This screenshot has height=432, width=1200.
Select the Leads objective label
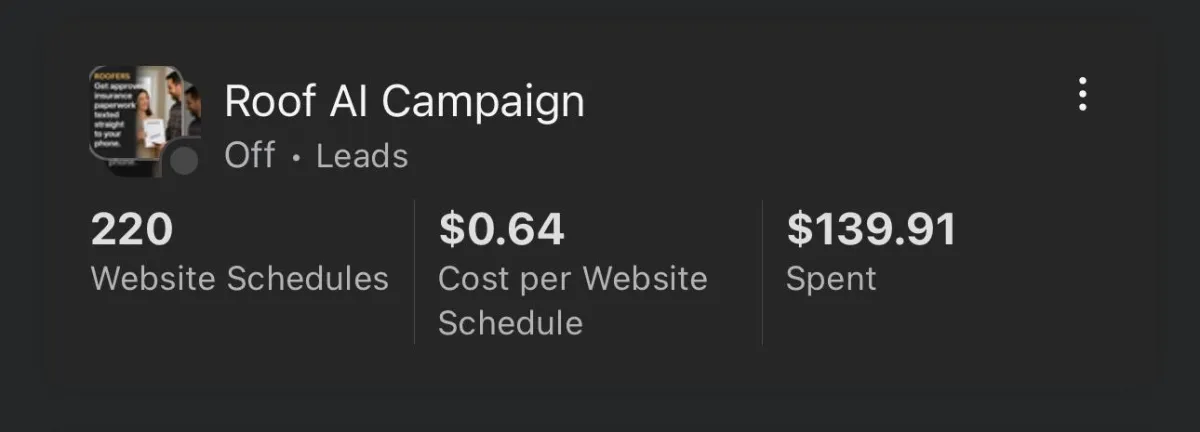(362, 156)
